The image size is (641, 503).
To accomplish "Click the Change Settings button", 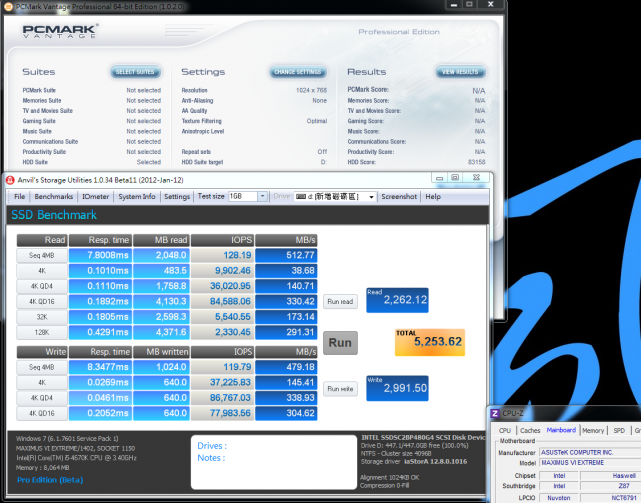I will [x=298, y=72].
